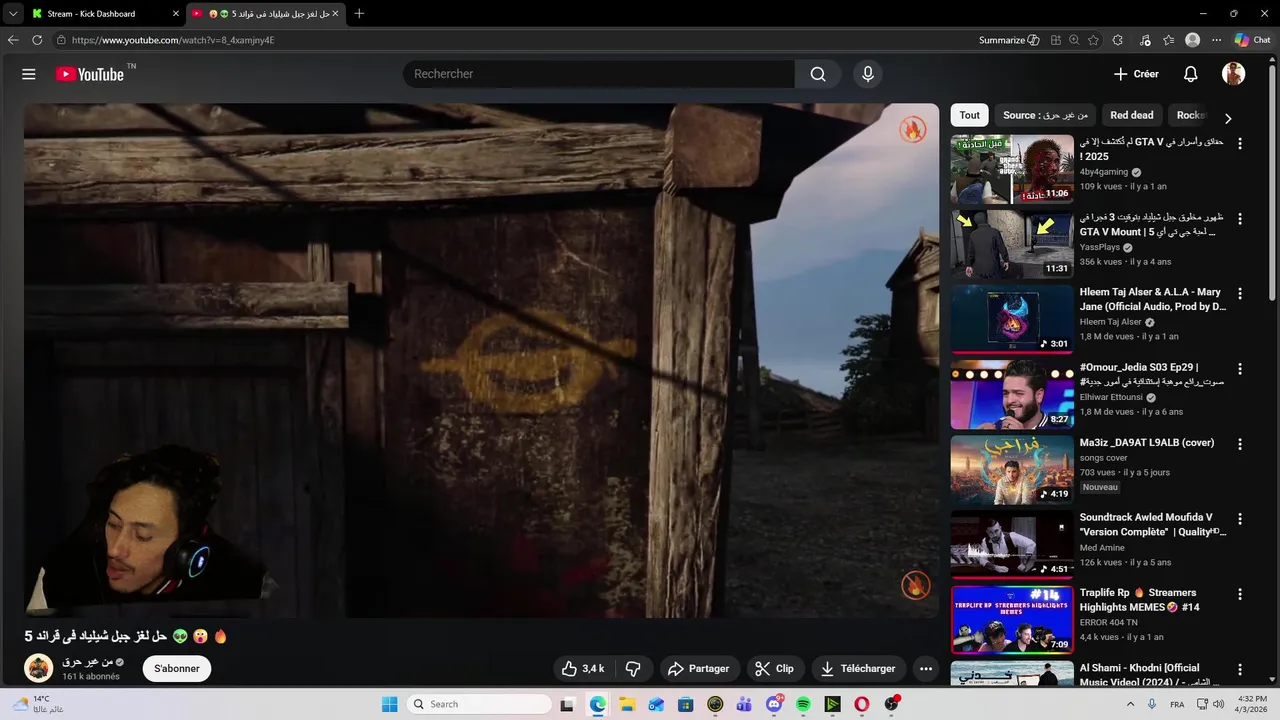Viewport: 1280px width, 720px height.
Task: Reload the page
Action: 37,40
